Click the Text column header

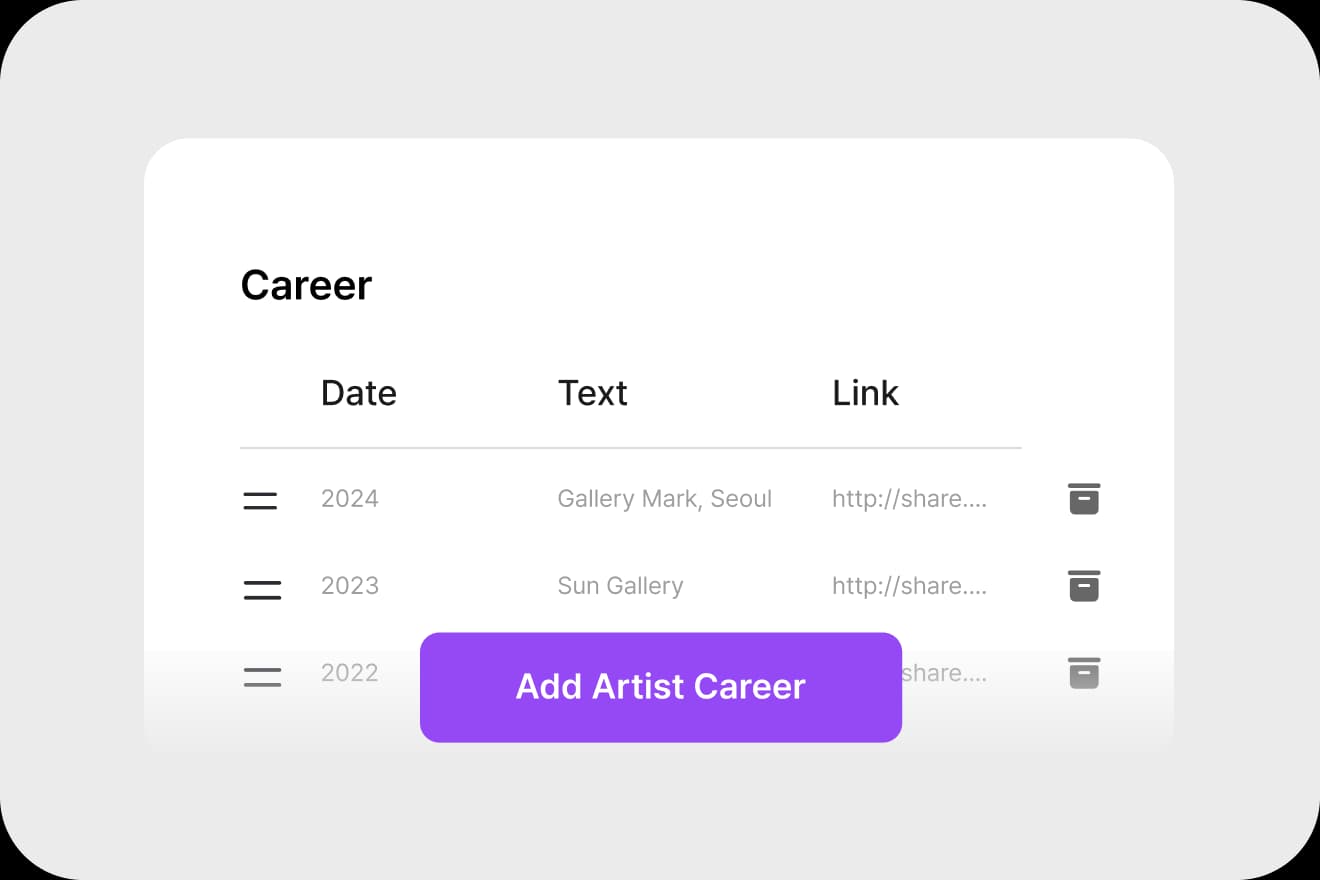click(592, 393)
